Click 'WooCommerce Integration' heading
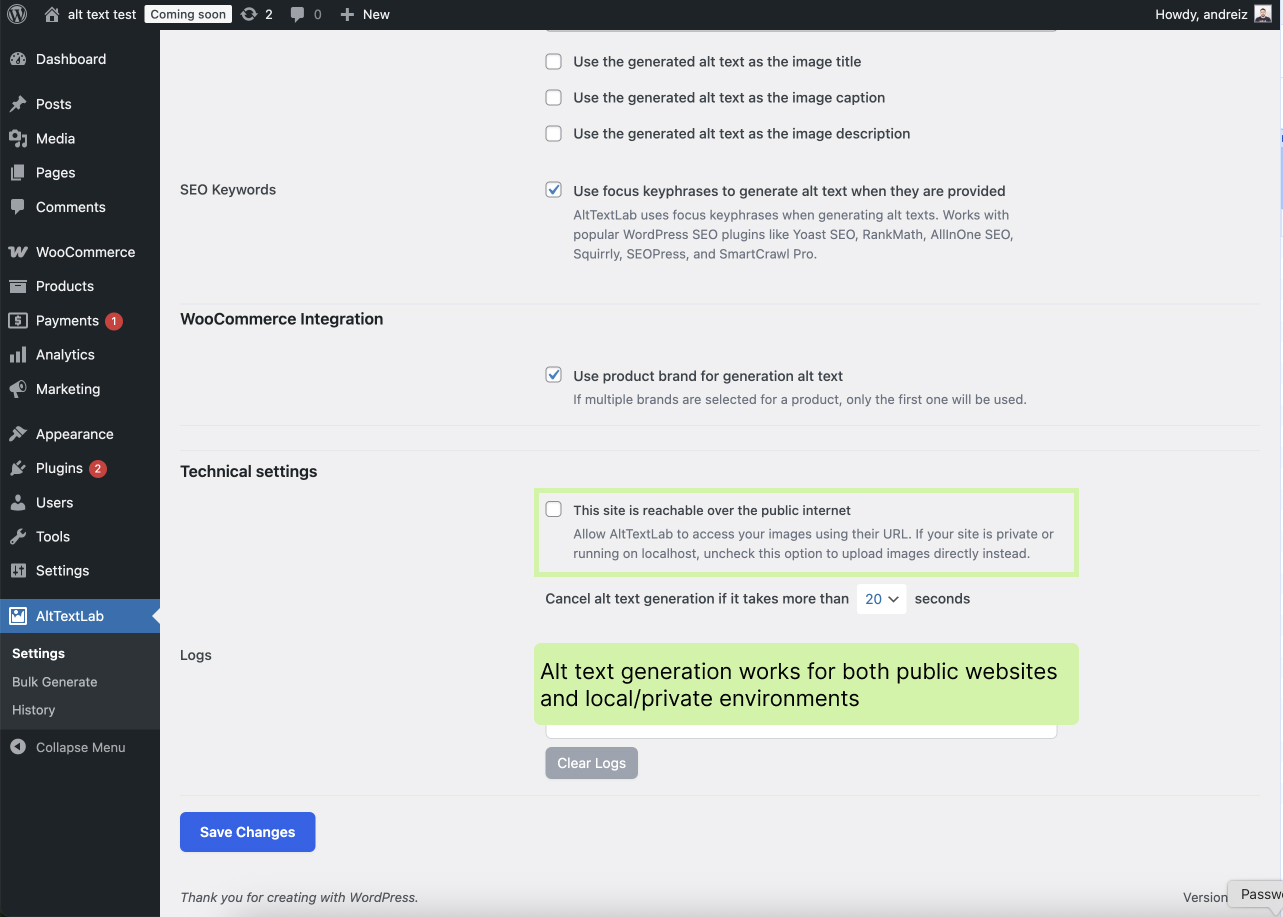Image resolution: width=1283 pixels, height=917 pixels. 282,319
